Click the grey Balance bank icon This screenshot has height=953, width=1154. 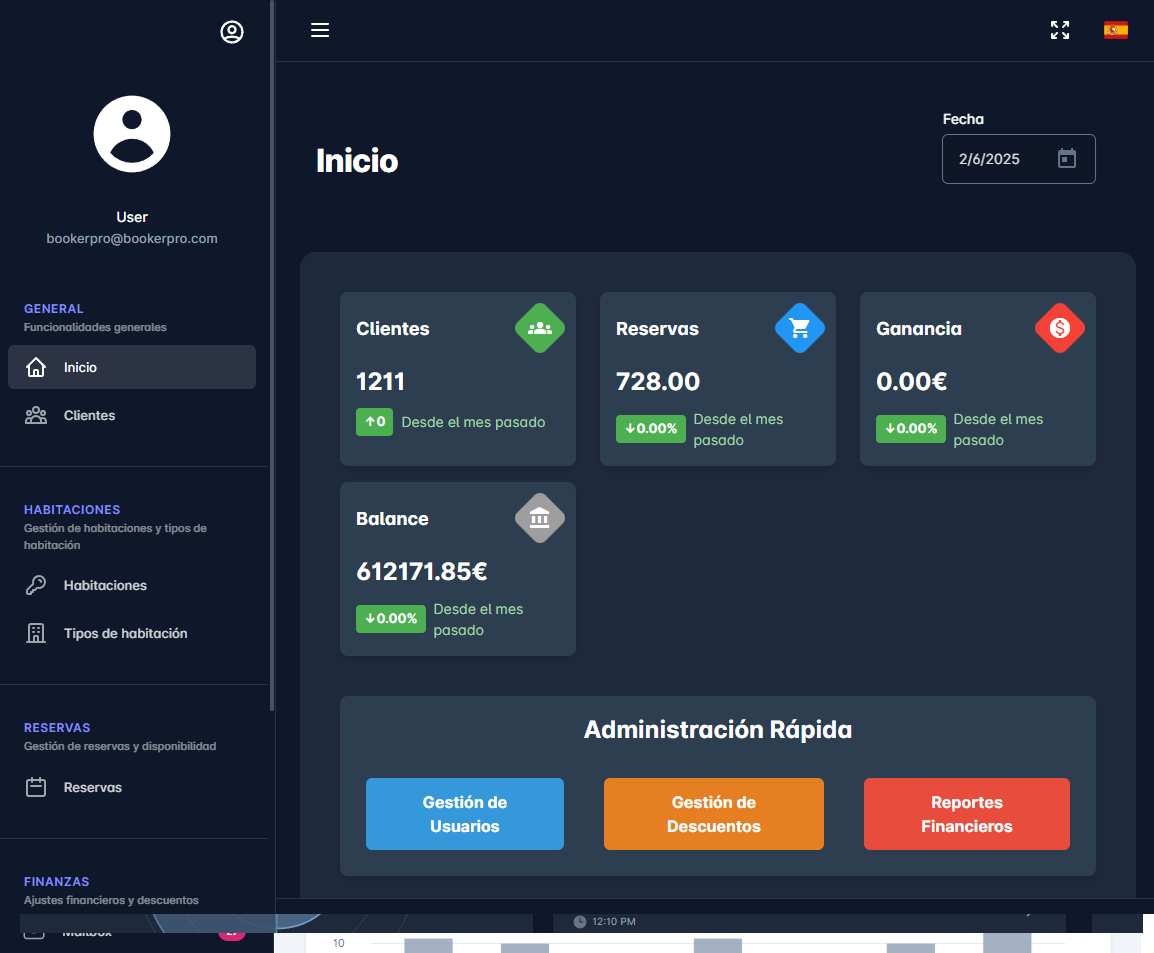tap(540, 518)
